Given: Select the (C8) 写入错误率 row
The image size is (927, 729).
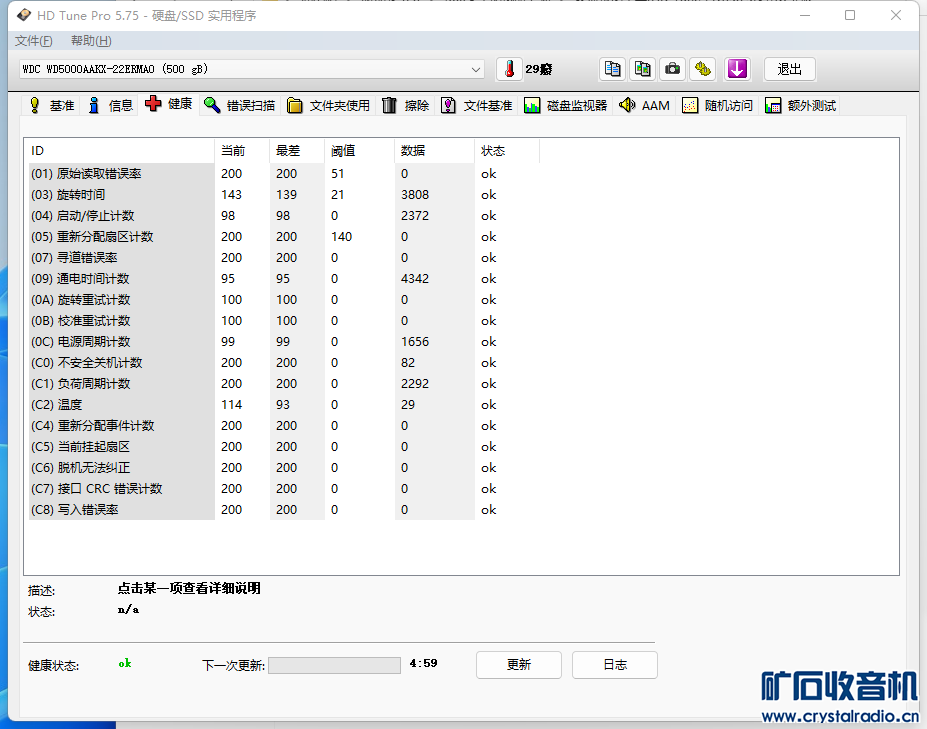Looking at the screenshot, I should pos(284,510).
